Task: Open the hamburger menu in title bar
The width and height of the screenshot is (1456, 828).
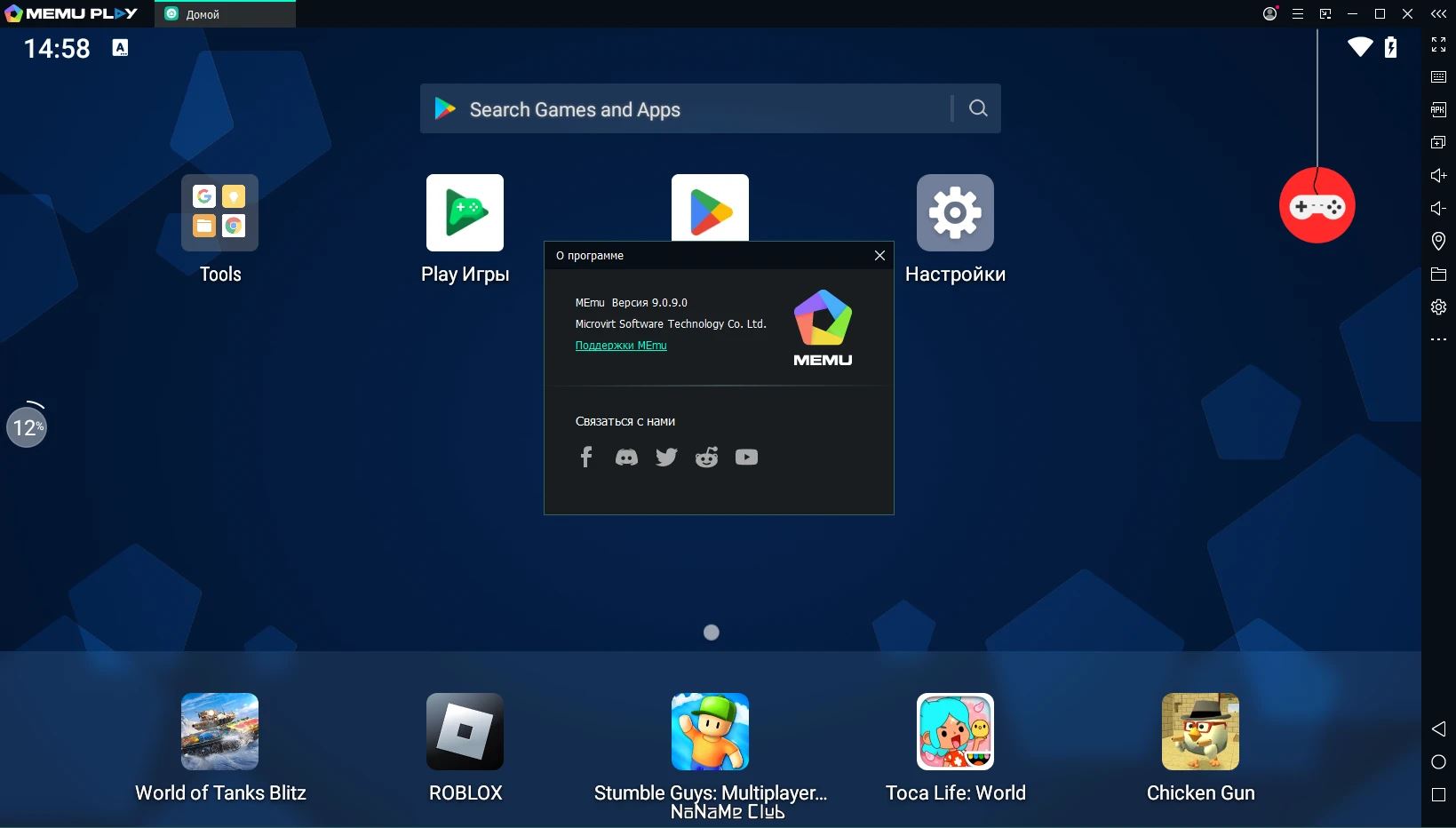Action: point(1298,14)
